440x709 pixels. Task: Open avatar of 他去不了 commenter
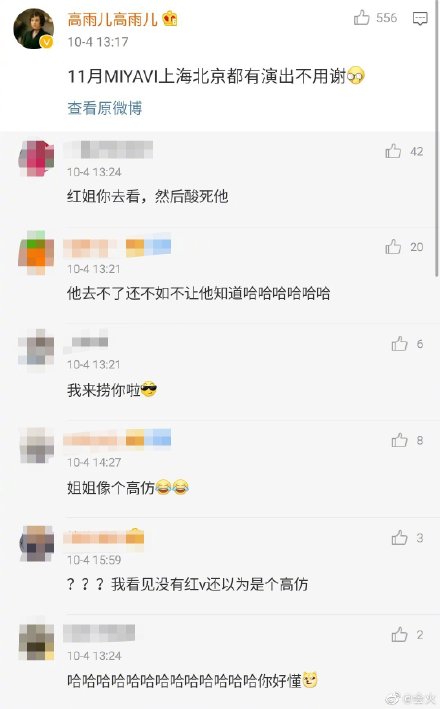36,253
